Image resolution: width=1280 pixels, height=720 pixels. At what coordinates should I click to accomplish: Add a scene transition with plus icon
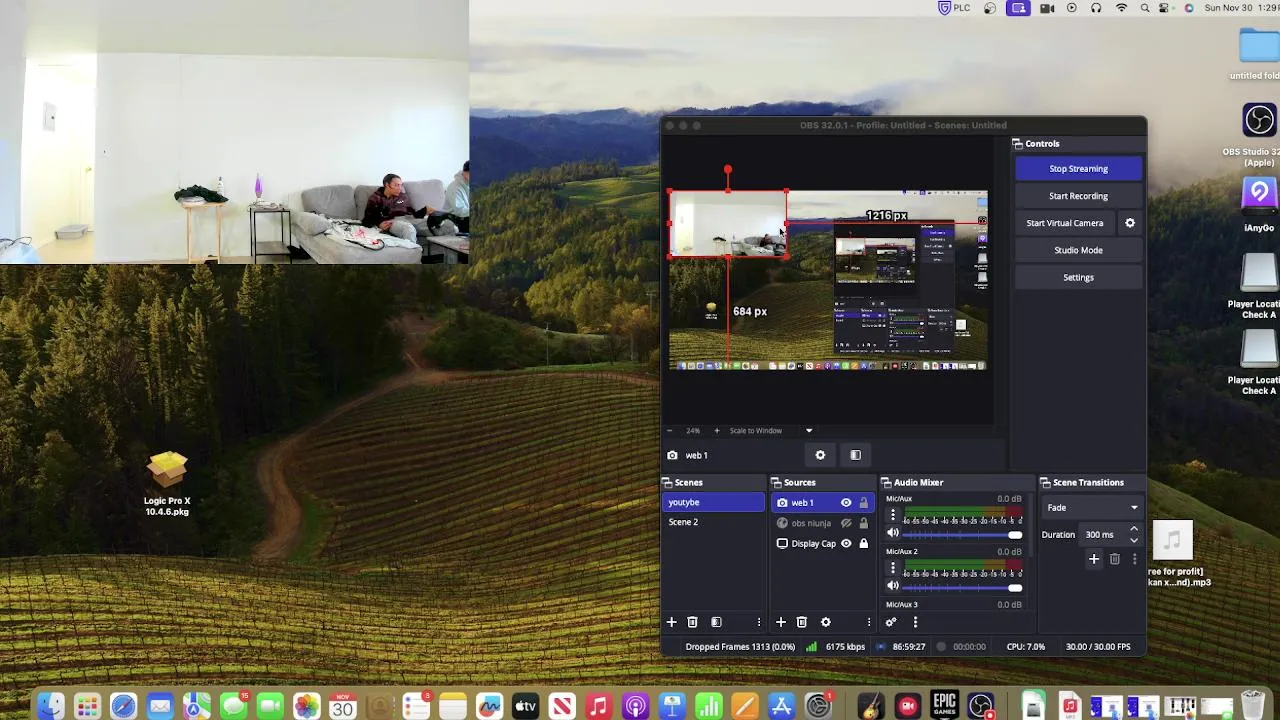pos(1094,559)
